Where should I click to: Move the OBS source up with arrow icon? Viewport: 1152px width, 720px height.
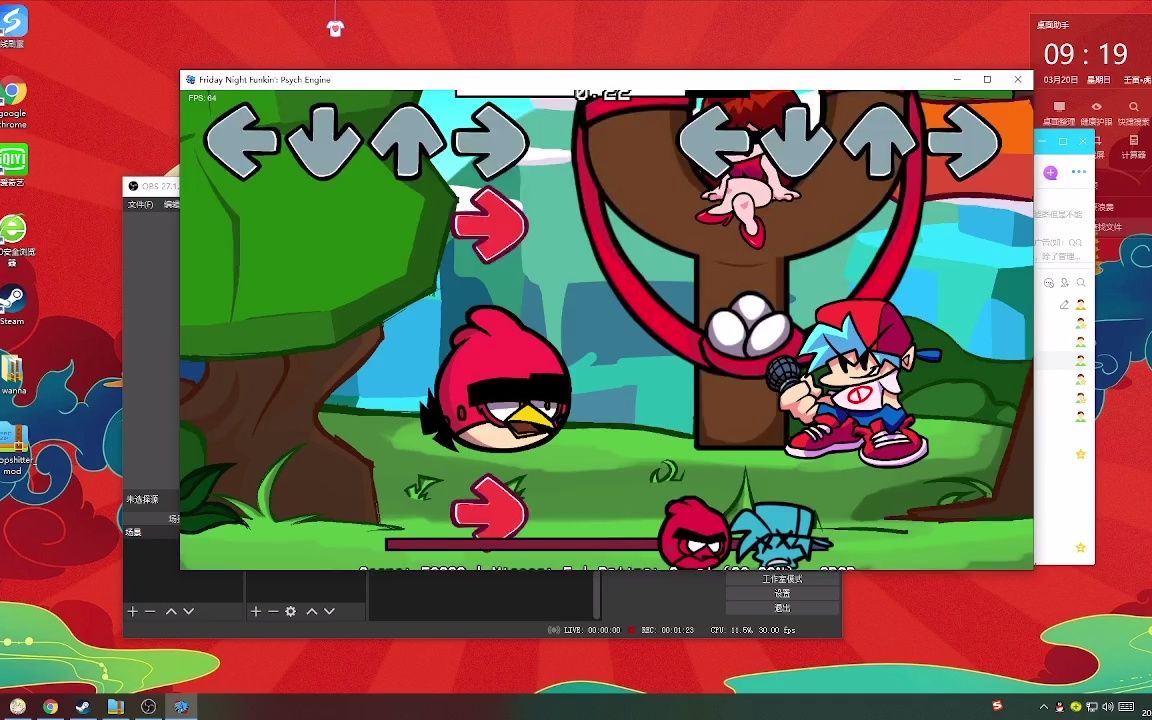313,611
